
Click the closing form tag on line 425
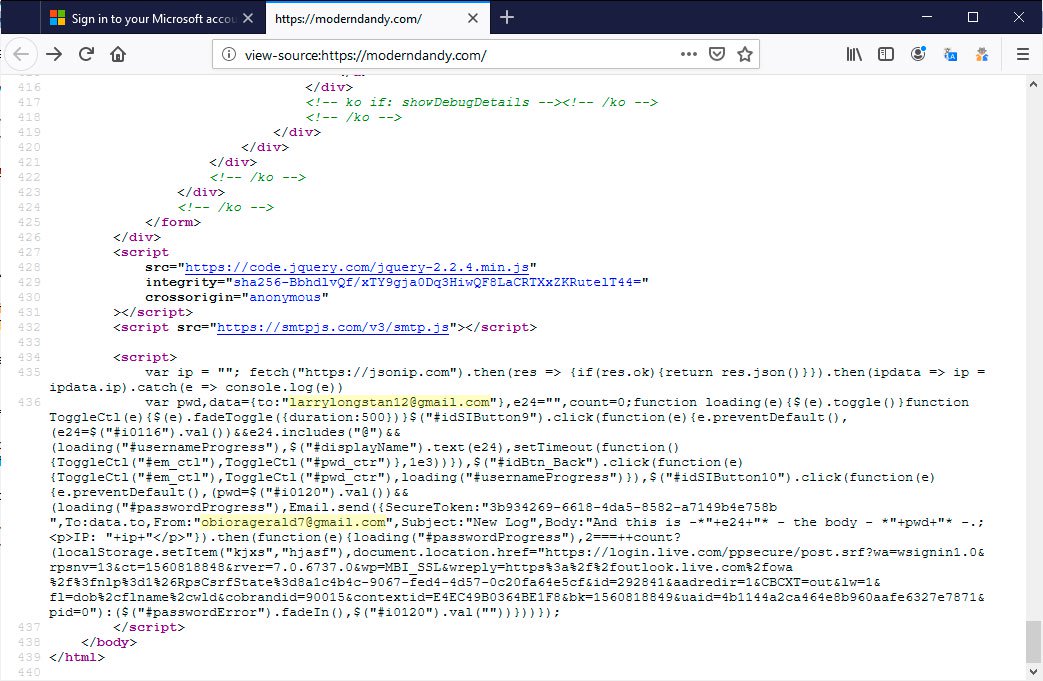173,222
